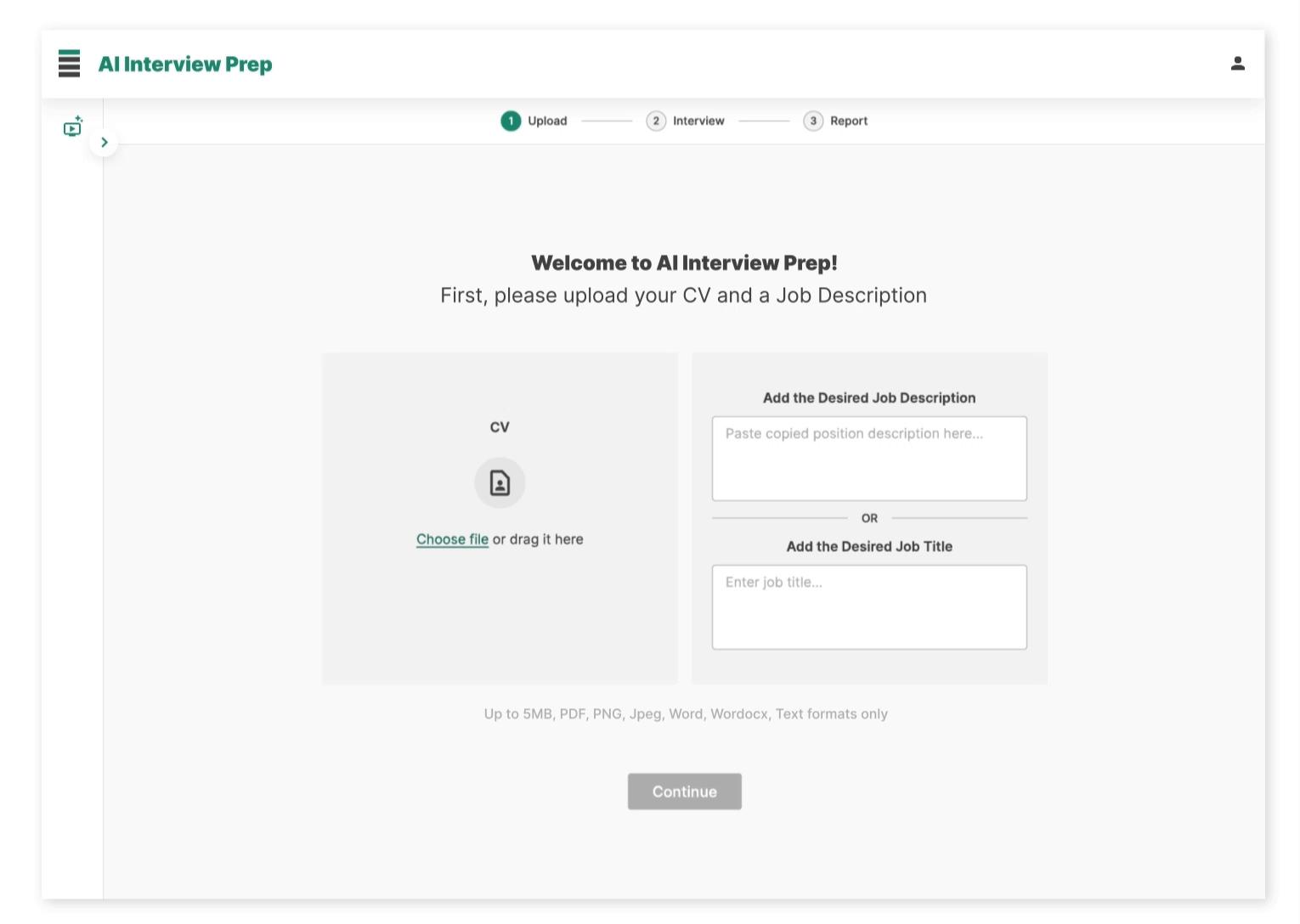Click the supported file formats hint text

(x=686, y=714)
